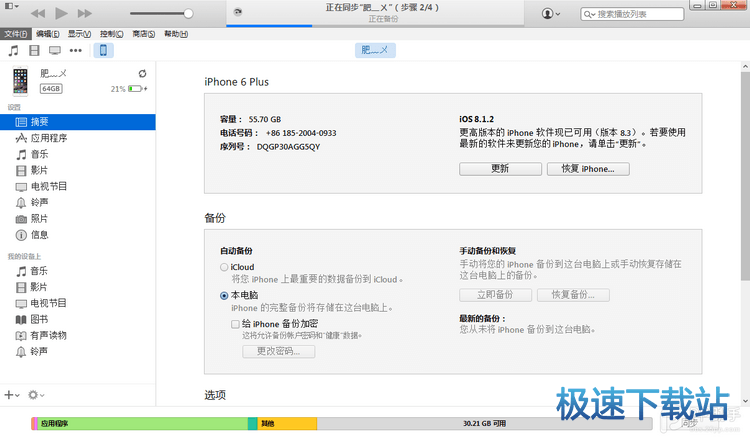The height and width of the screenshot is (441, 750).
Task: Switch to the Movies library icon
Action: pyautogui.click(x=34, y=50)
